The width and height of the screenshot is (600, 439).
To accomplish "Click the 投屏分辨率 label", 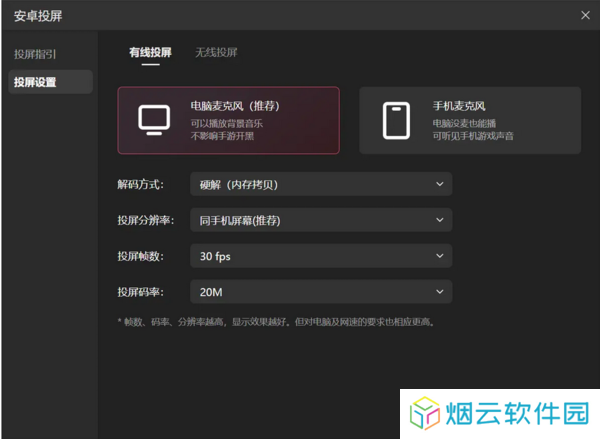I will (146, 220).
